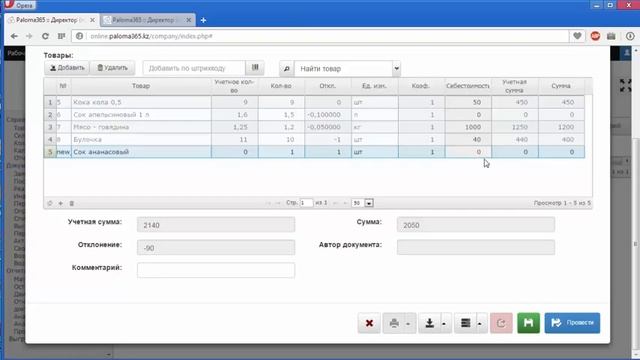Image resolution: width=640 pixels, height=360 pixels.
Task: Sort by the Себестоимость column header
Action: (468, 86)
